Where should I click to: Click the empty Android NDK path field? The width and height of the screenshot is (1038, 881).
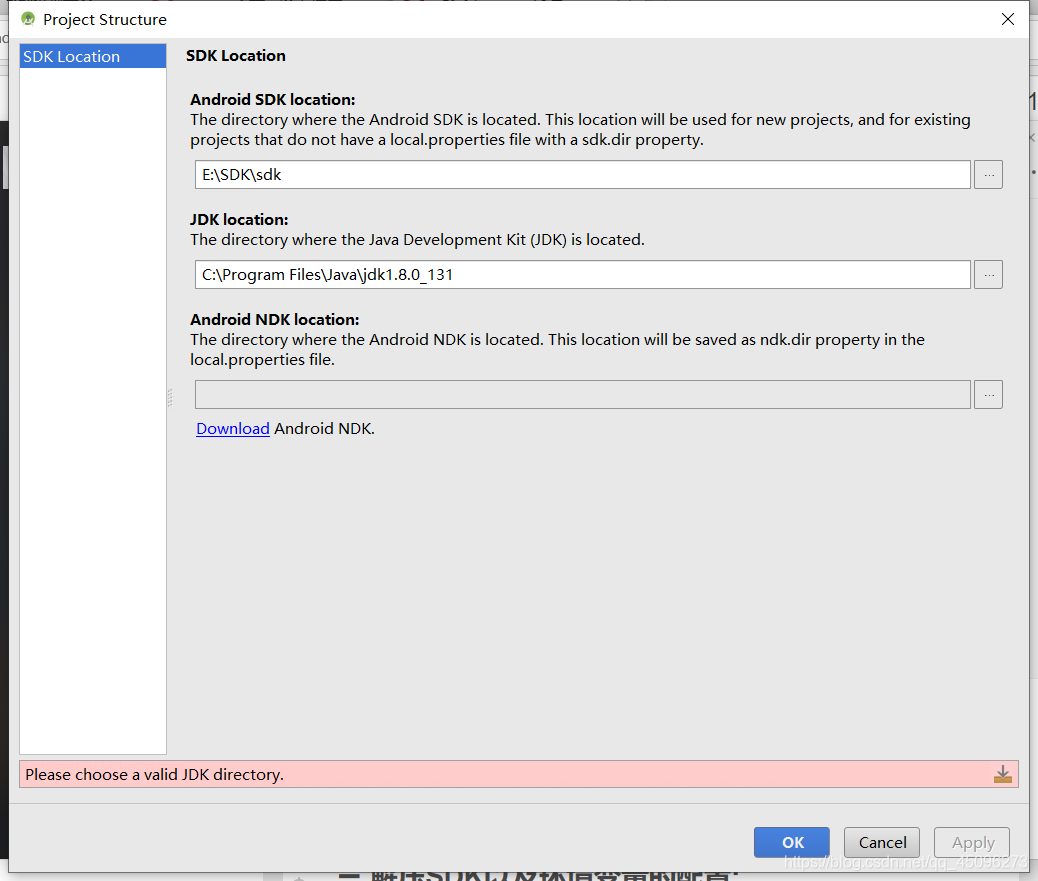coord(583,394)
